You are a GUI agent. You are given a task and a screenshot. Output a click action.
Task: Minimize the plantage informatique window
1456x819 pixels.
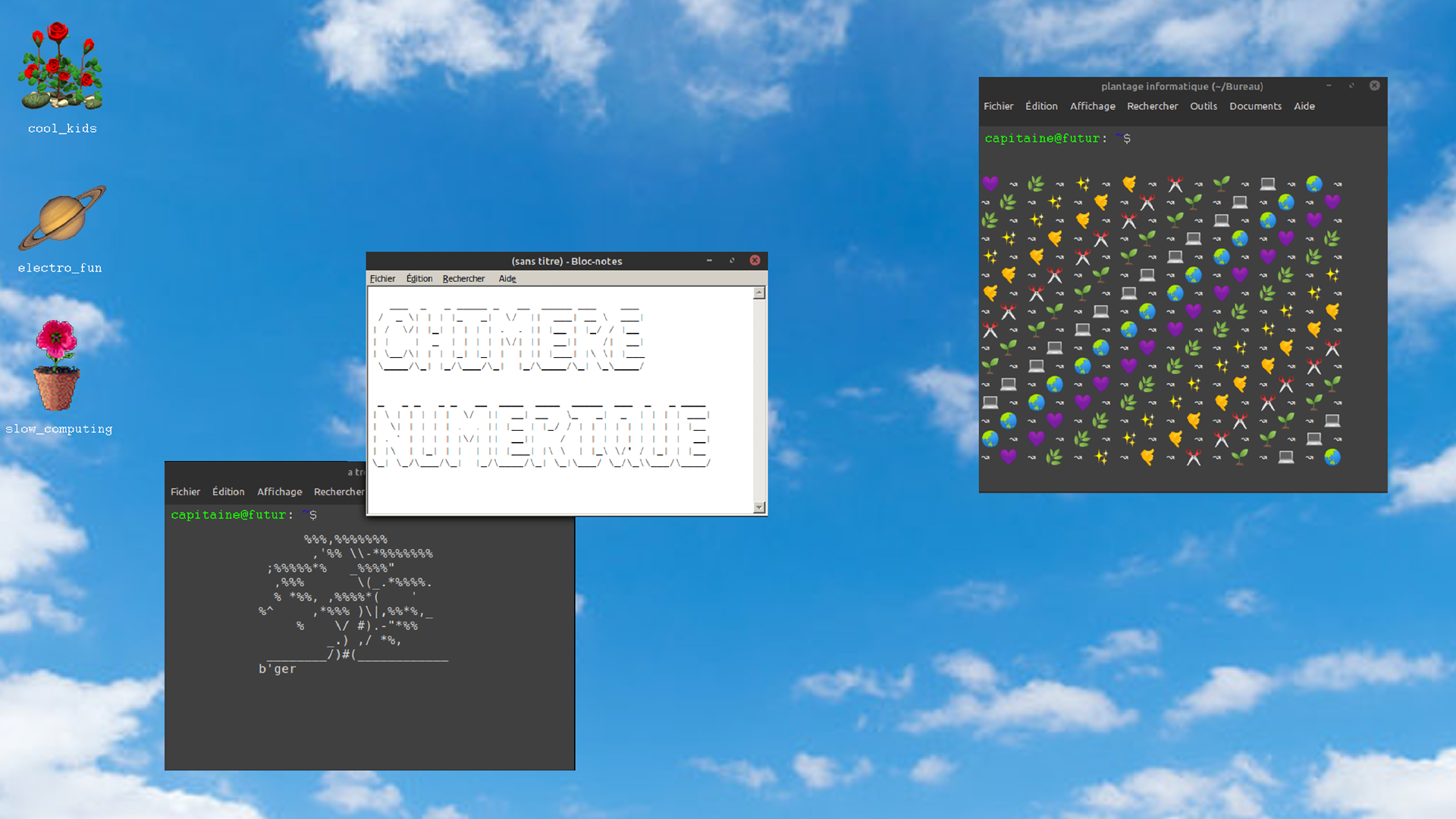click(1329, 86)
